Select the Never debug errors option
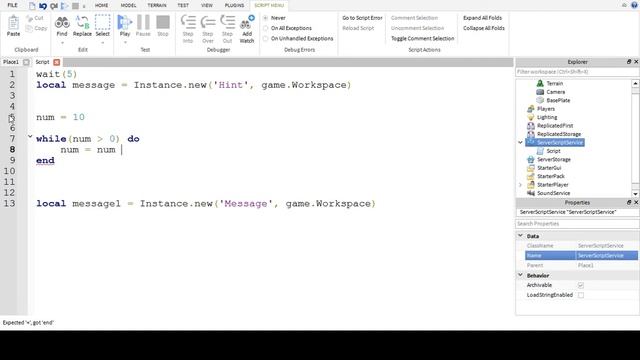The height and width of the screenshot is (360, 640). 265,18
